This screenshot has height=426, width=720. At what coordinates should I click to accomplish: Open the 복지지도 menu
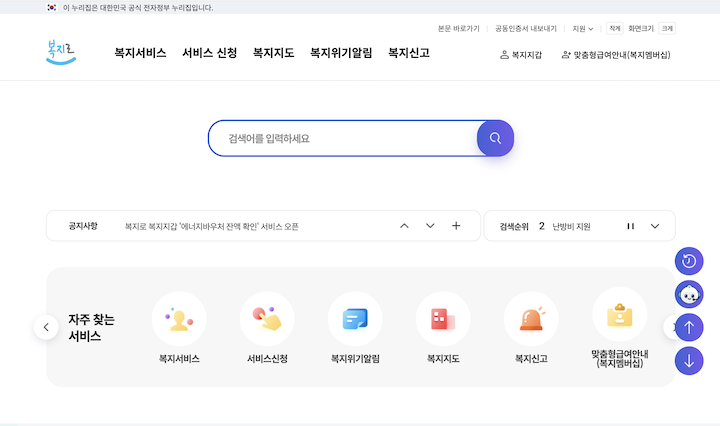pyautogui.click(x=273, y=53)
